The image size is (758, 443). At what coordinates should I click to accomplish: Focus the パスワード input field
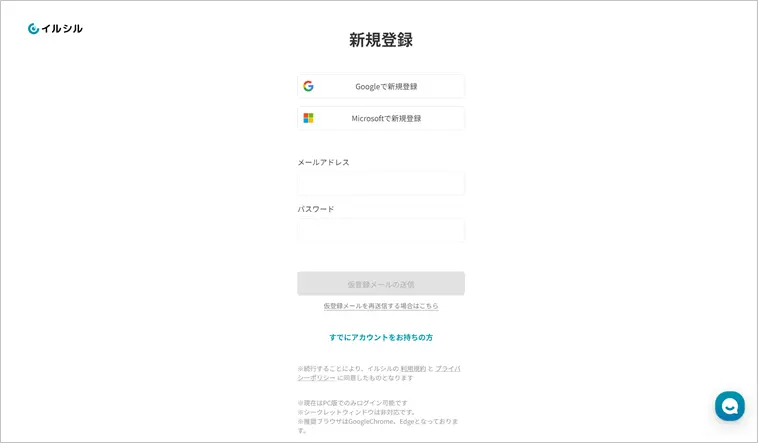point(381,230)
